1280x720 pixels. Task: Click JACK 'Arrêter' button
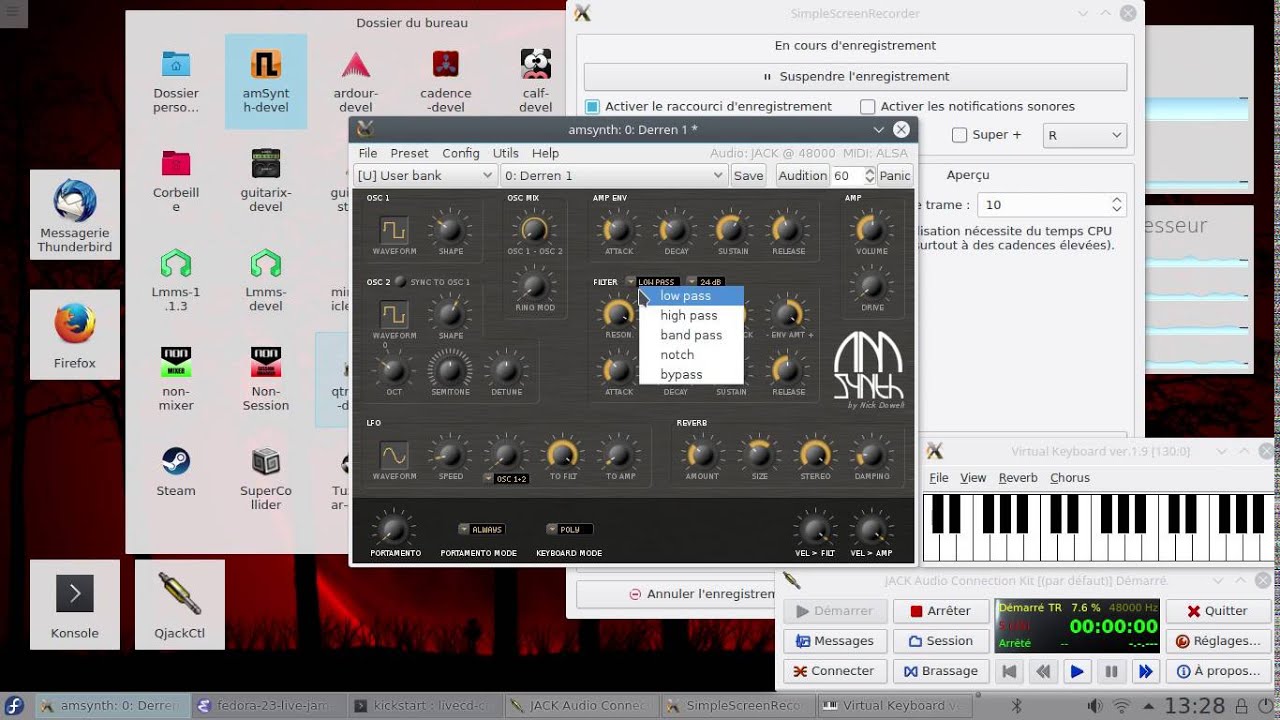(x=939, y=611)
